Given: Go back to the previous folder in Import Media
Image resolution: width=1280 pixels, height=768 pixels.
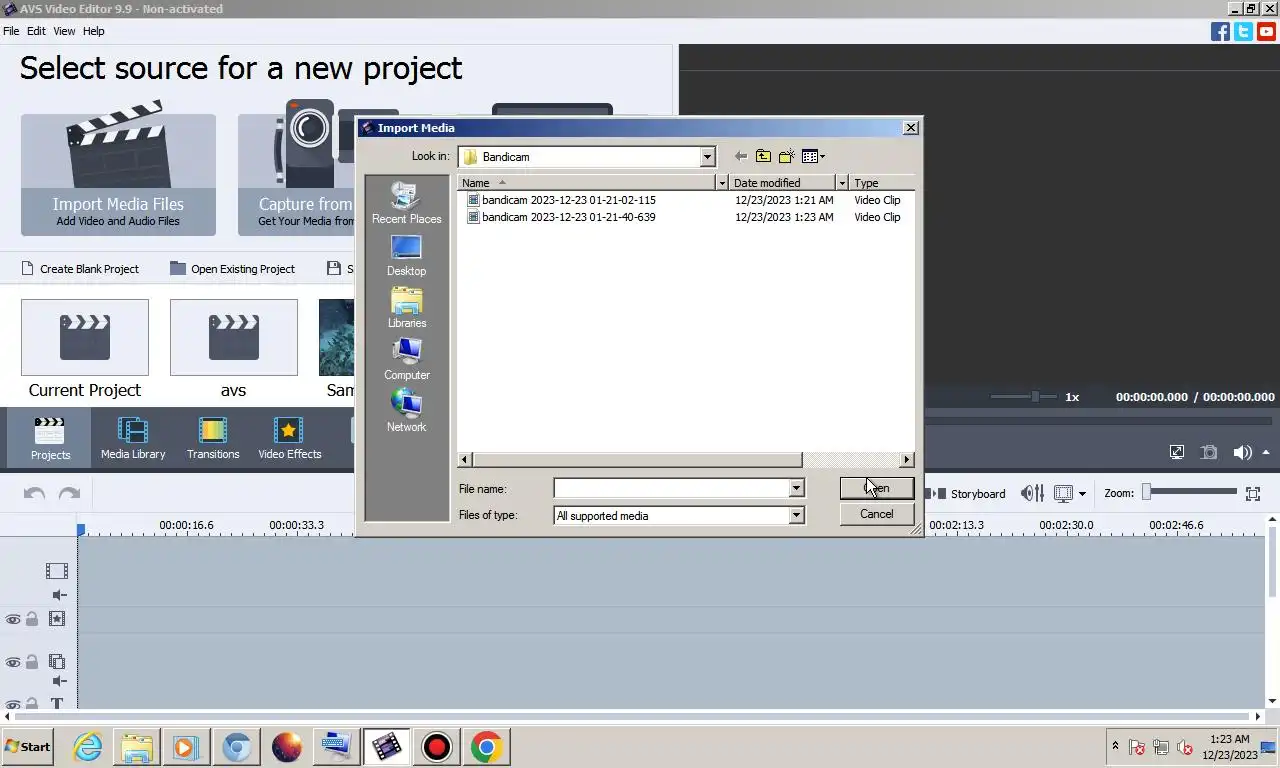Looking at the screenshot, I should pos(740,156).
